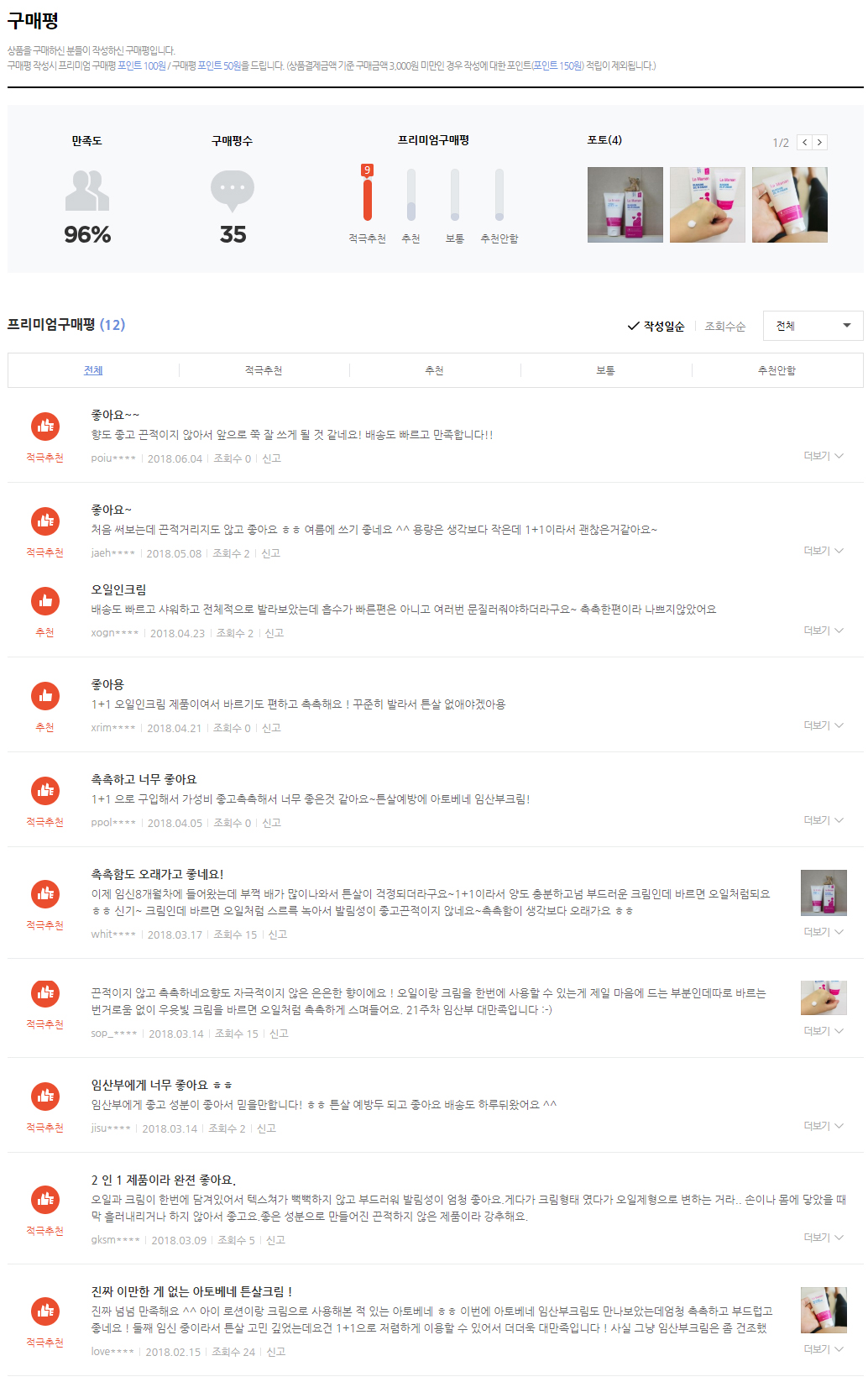Image resolution: width=868 pixels, height=1382 pixels.
Task: Open review titled 촉촉하고 너무 좋아요
Action: point(144,779)
